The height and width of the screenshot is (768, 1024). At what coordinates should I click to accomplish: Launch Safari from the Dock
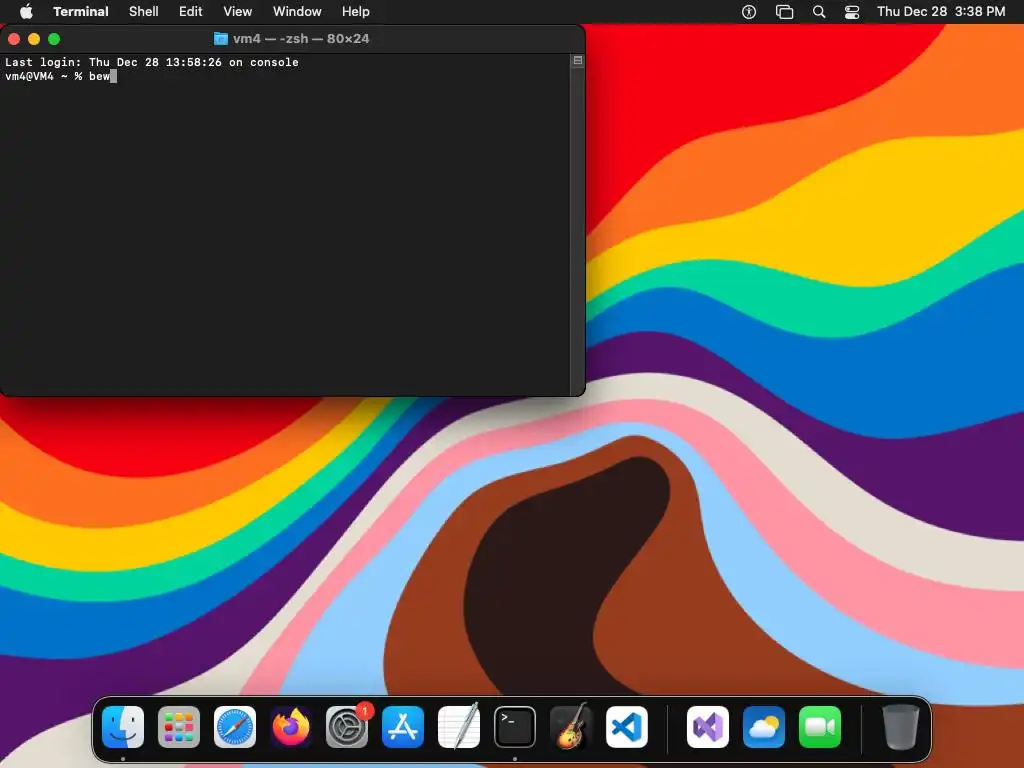click(x=235, y=727)
